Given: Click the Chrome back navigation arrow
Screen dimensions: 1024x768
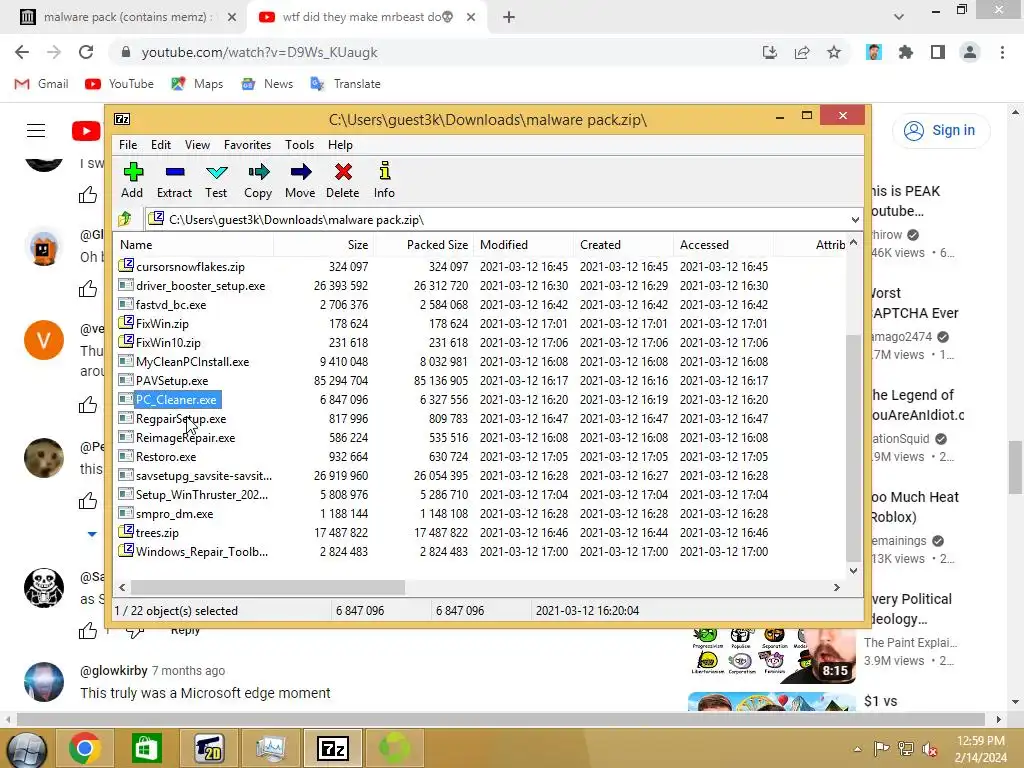Looking at the screenshot, I should (x=22, y=52).
